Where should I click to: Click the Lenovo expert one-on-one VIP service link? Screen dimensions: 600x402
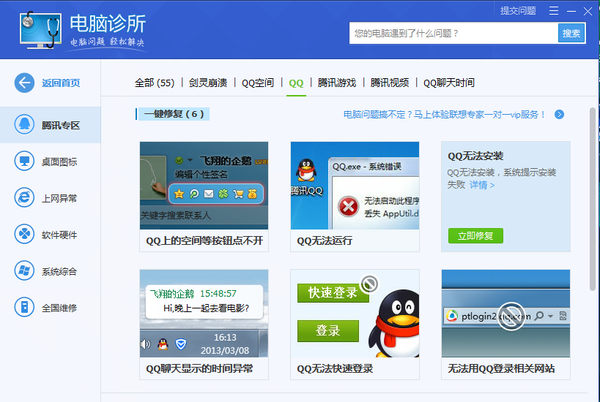[444, 114]
